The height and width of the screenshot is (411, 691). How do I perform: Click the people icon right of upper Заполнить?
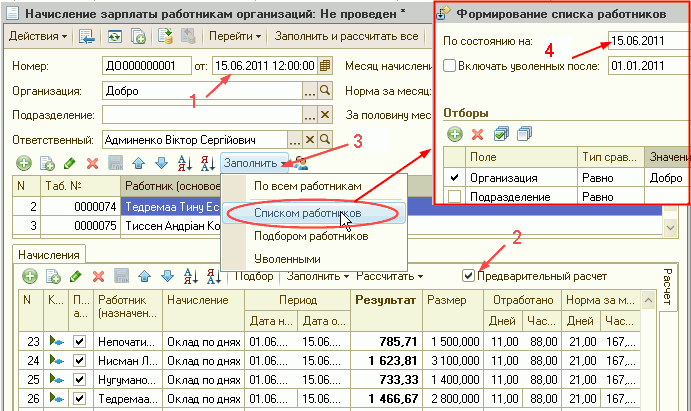[301, 163]
